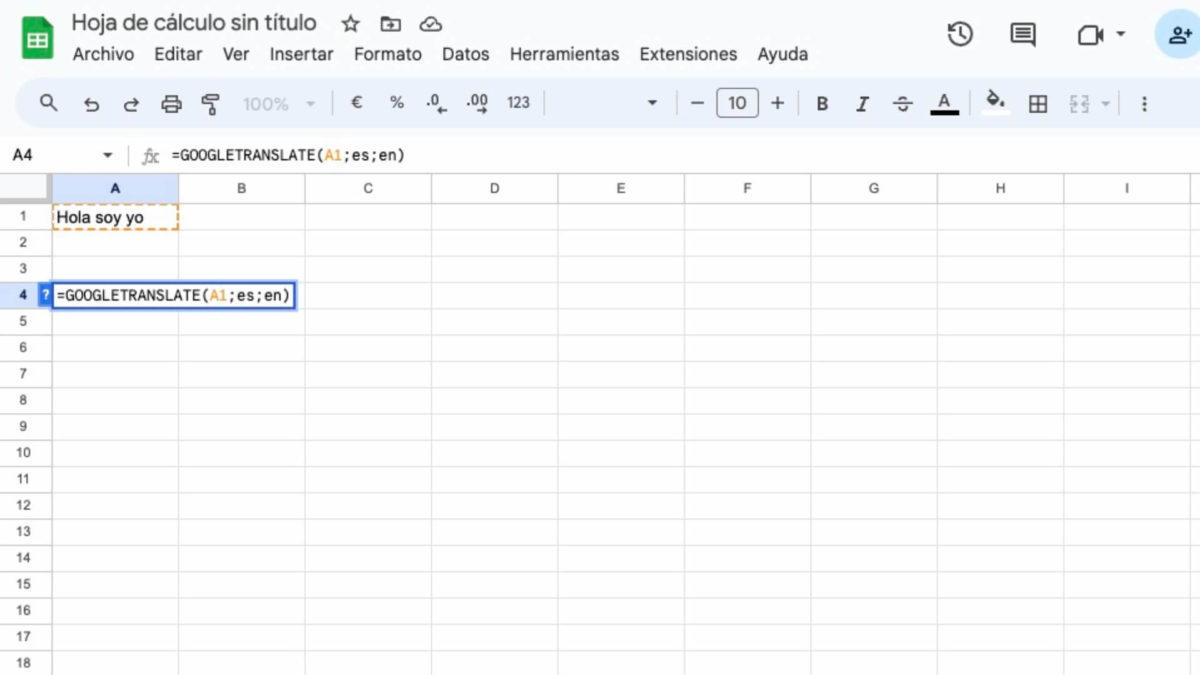Viewport: 1200px width, 675px height.
Task: Open the Editar menu
Action: (178, 54)
